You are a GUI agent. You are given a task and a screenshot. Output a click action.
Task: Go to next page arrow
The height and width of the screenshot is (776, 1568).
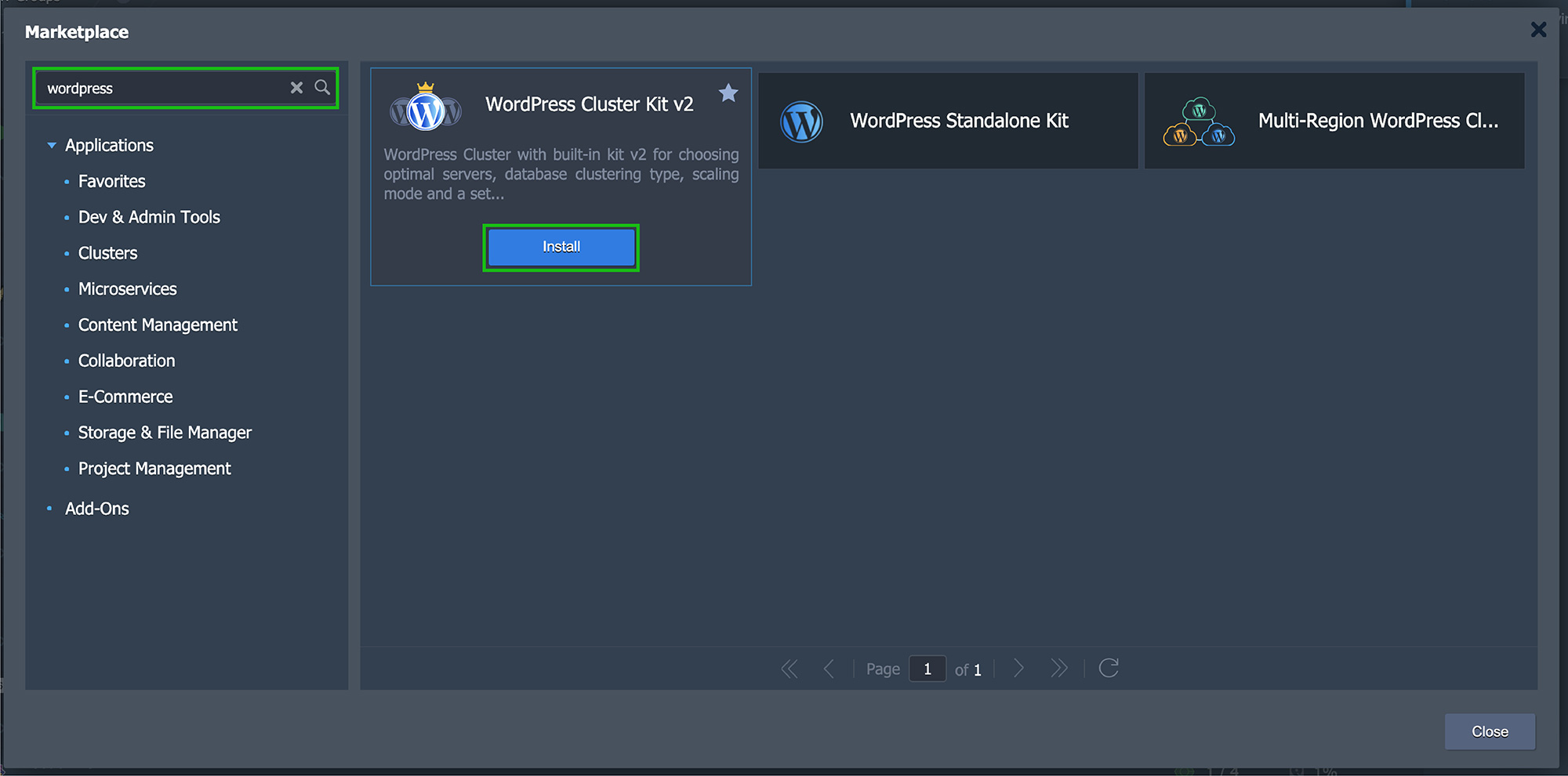(x=1018, y=669)
